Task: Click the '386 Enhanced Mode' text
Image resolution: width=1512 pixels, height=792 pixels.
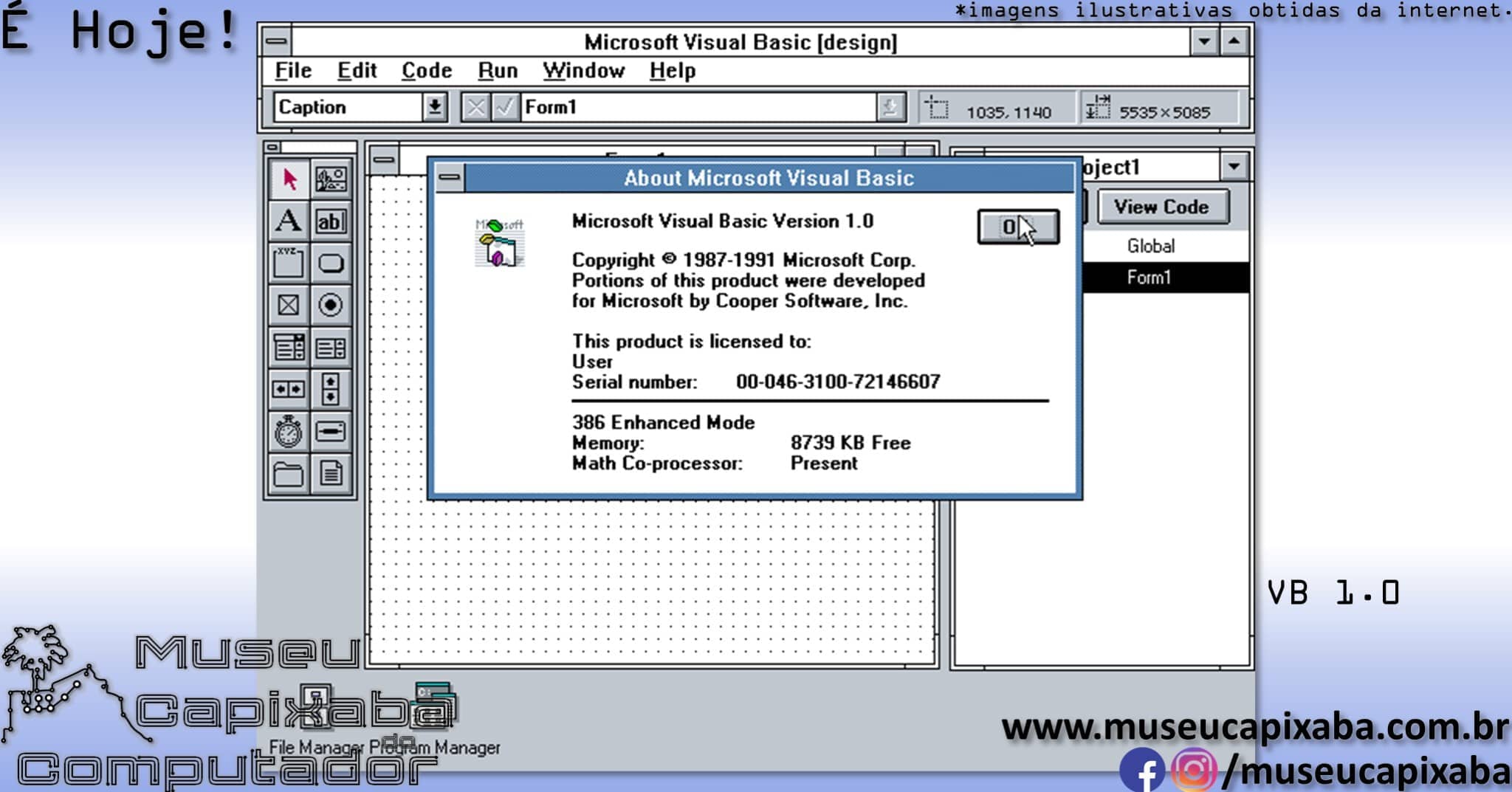Action: coord(664,422)
